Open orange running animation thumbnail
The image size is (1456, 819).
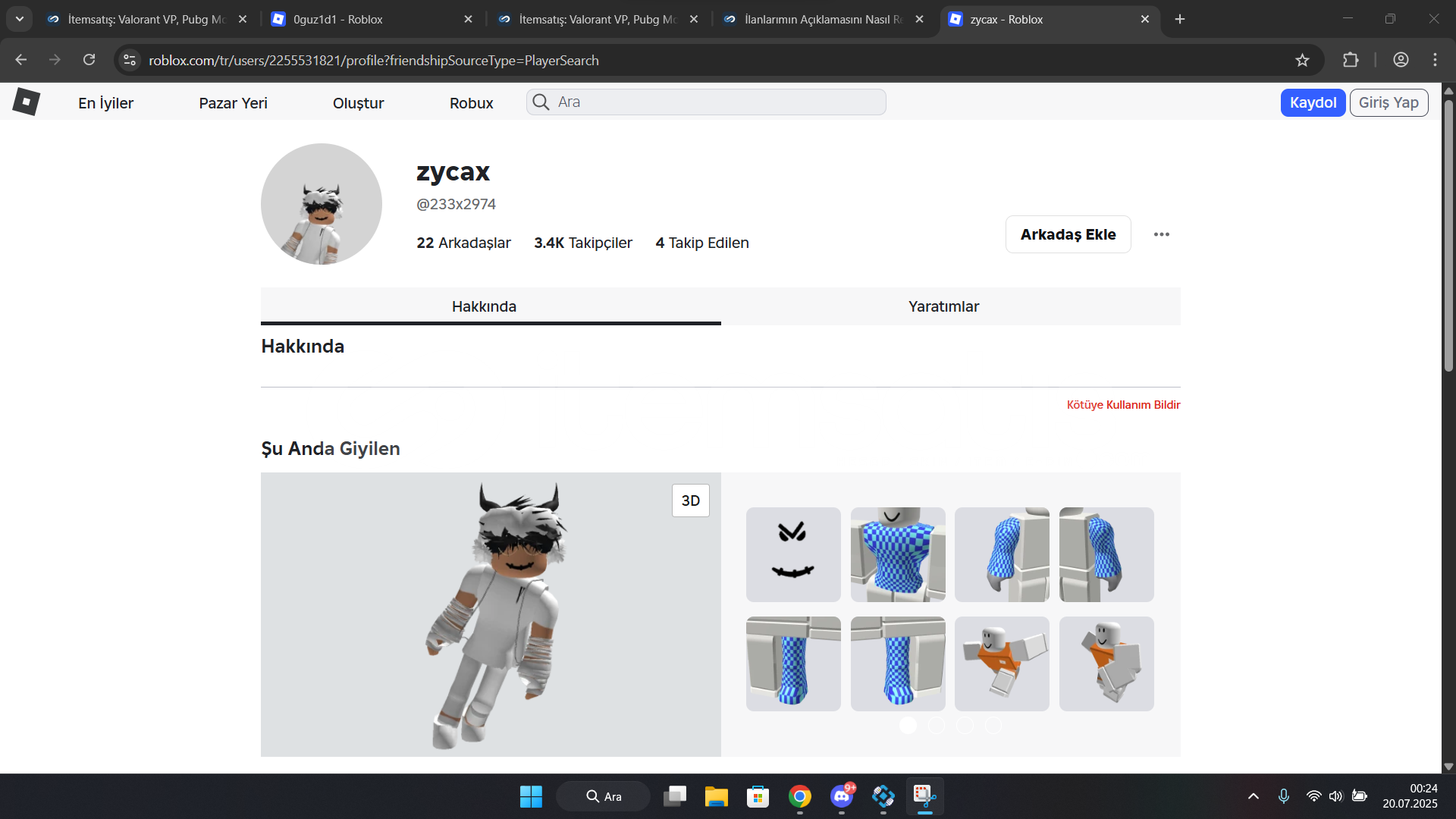coord(1002,664)
